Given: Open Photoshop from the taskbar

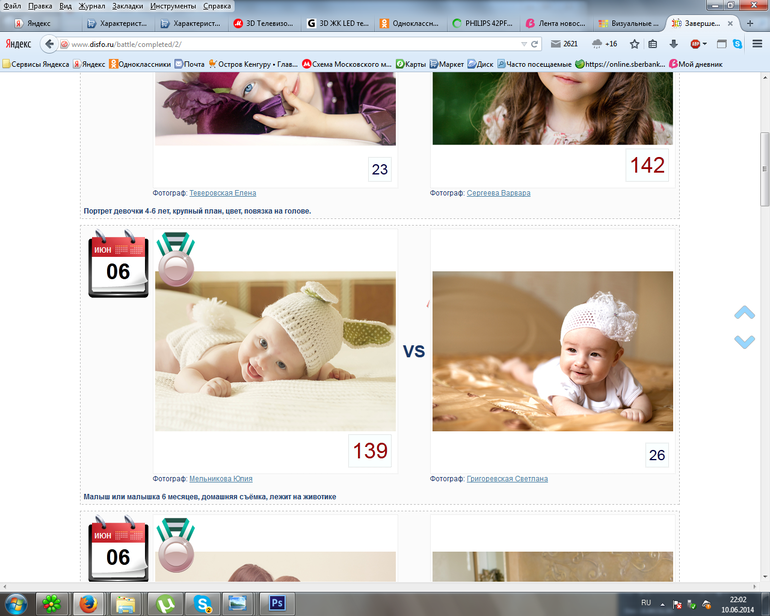Looking at the screenshot, I should pyautogui.click(x=278, y=603).
